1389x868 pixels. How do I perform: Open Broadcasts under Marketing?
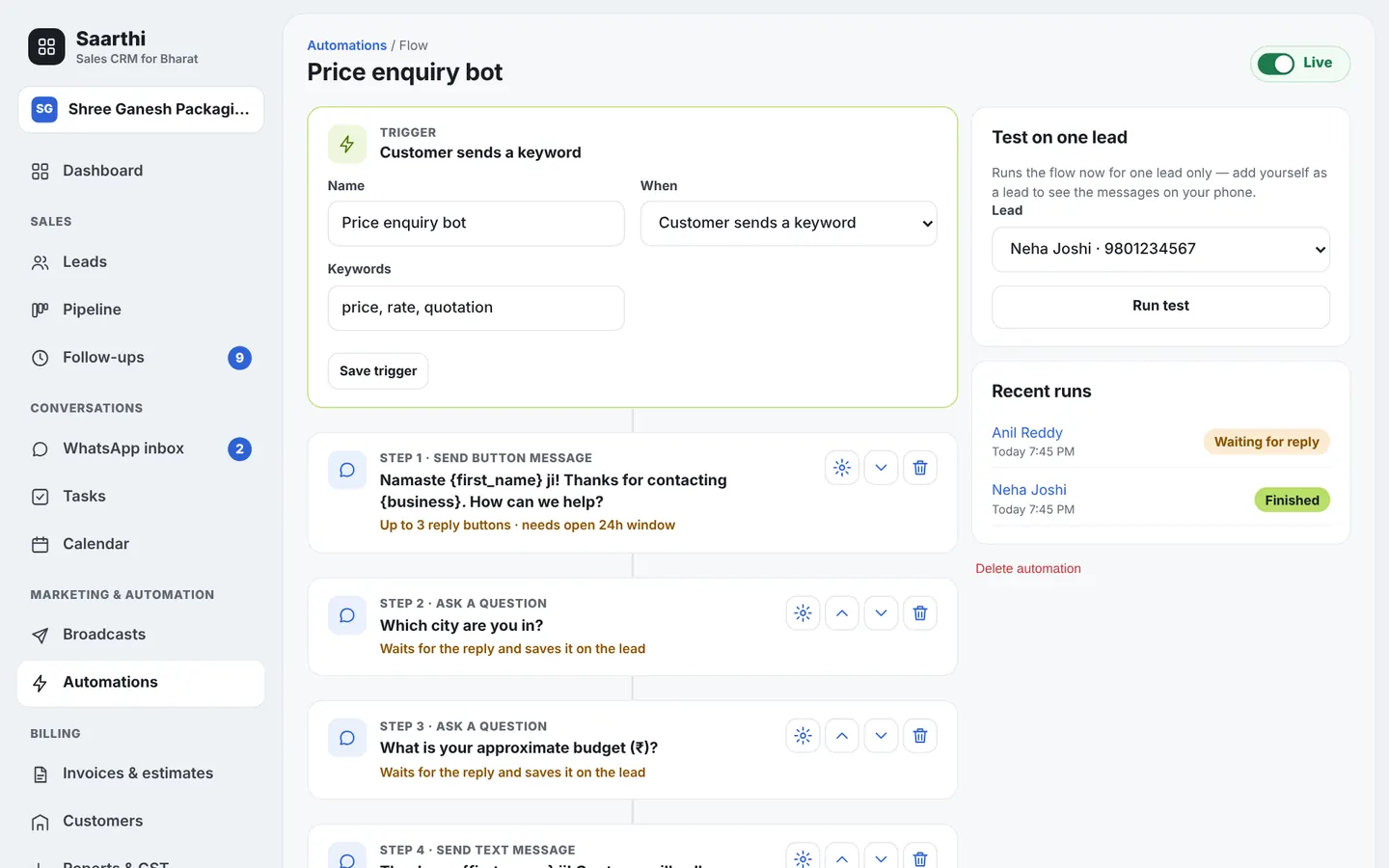coord(141,635)
